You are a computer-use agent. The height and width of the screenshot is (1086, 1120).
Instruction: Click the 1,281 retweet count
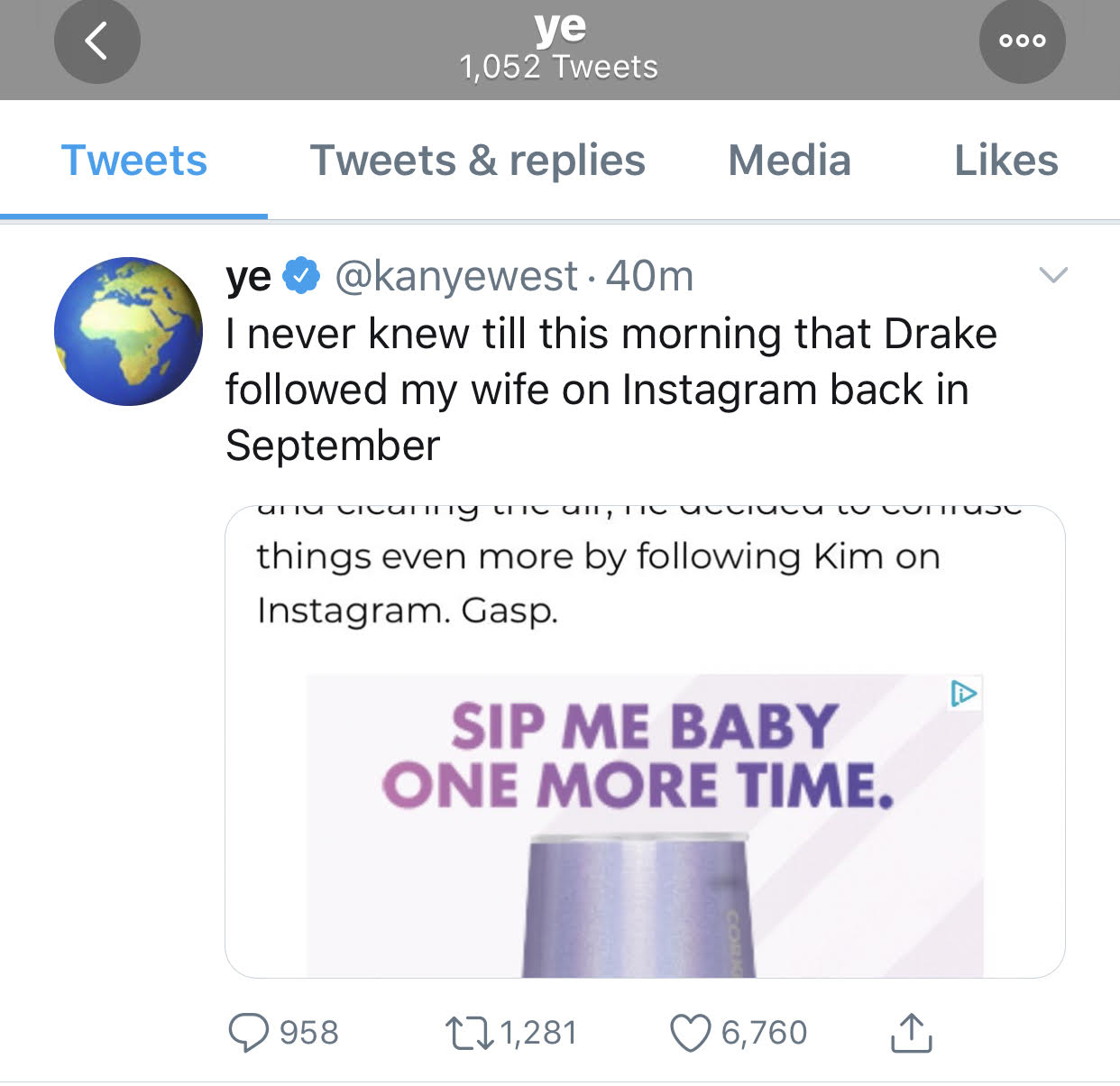(x=538, y=1034)
